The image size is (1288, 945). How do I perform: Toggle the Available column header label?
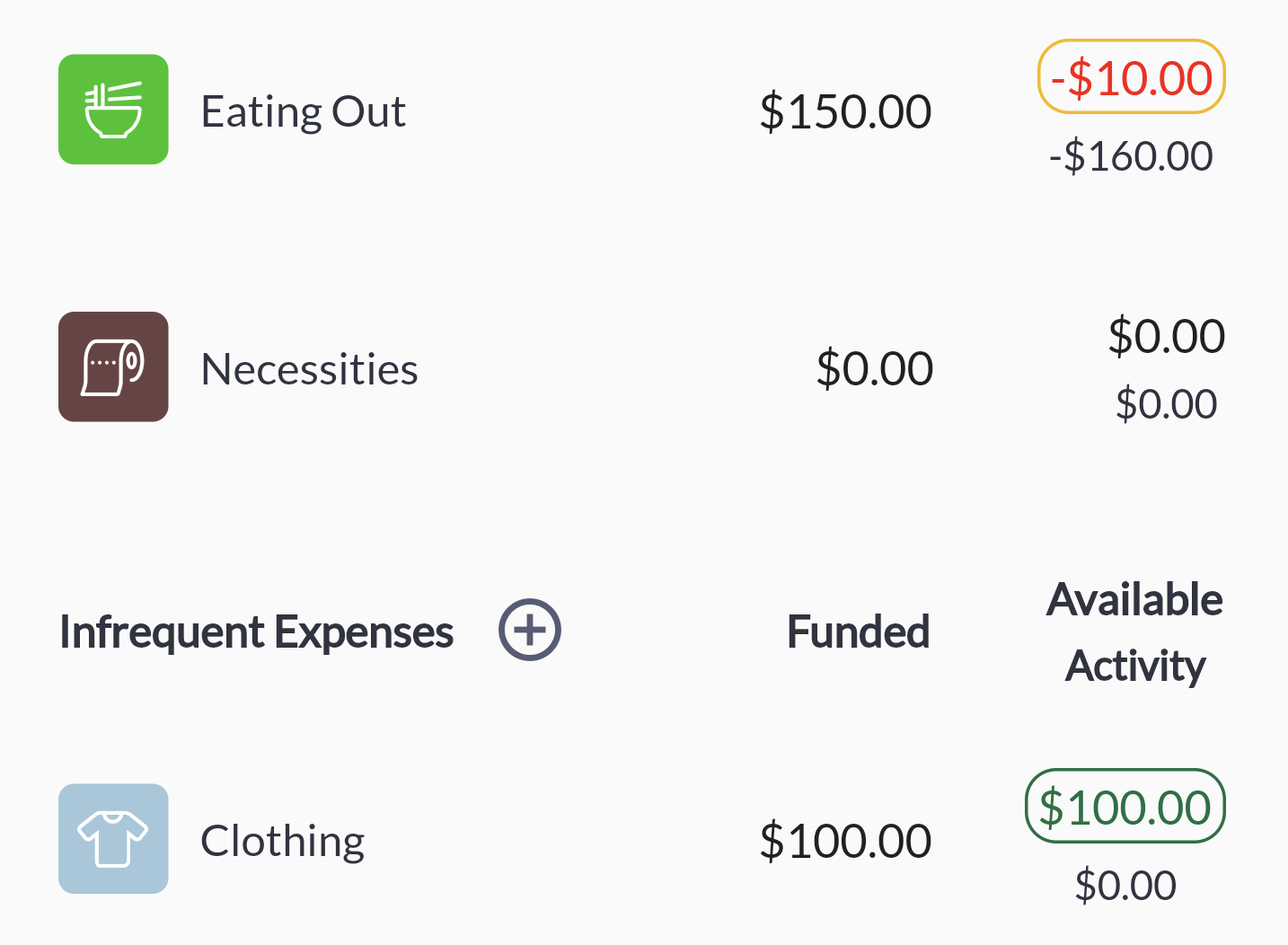click(1135, 599)
